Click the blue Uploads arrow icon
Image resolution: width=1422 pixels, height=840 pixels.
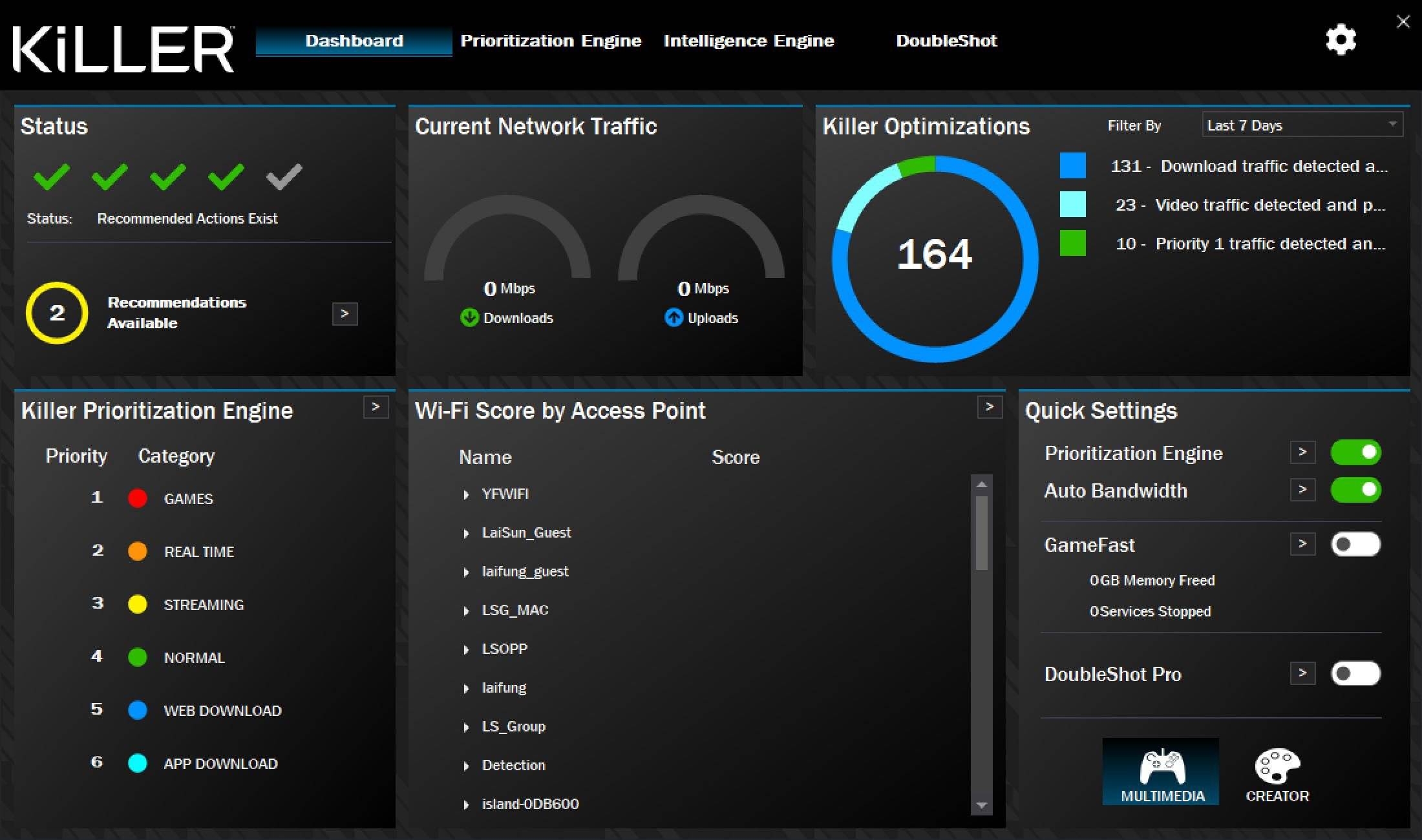[674, 317]
